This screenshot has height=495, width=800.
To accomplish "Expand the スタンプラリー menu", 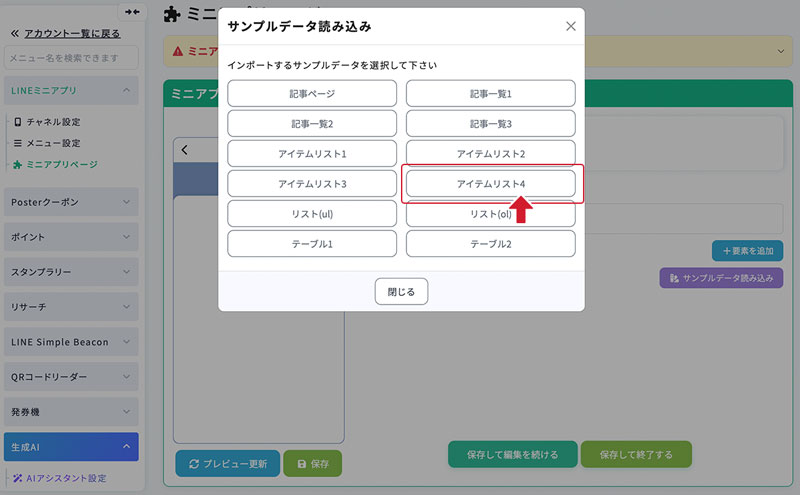I will tap(71, 272).
